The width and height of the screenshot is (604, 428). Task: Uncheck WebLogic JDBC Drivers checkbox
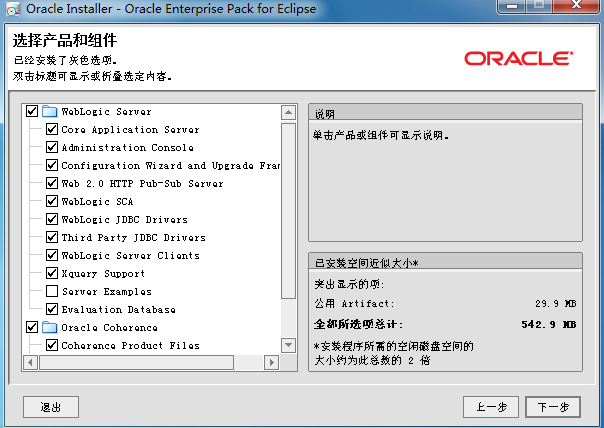point(52,219)
